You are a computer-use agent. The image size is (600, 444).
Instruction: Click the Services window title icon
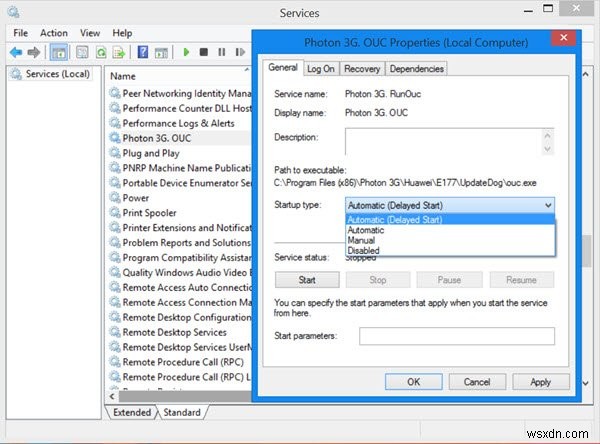[x=13, y=12]
